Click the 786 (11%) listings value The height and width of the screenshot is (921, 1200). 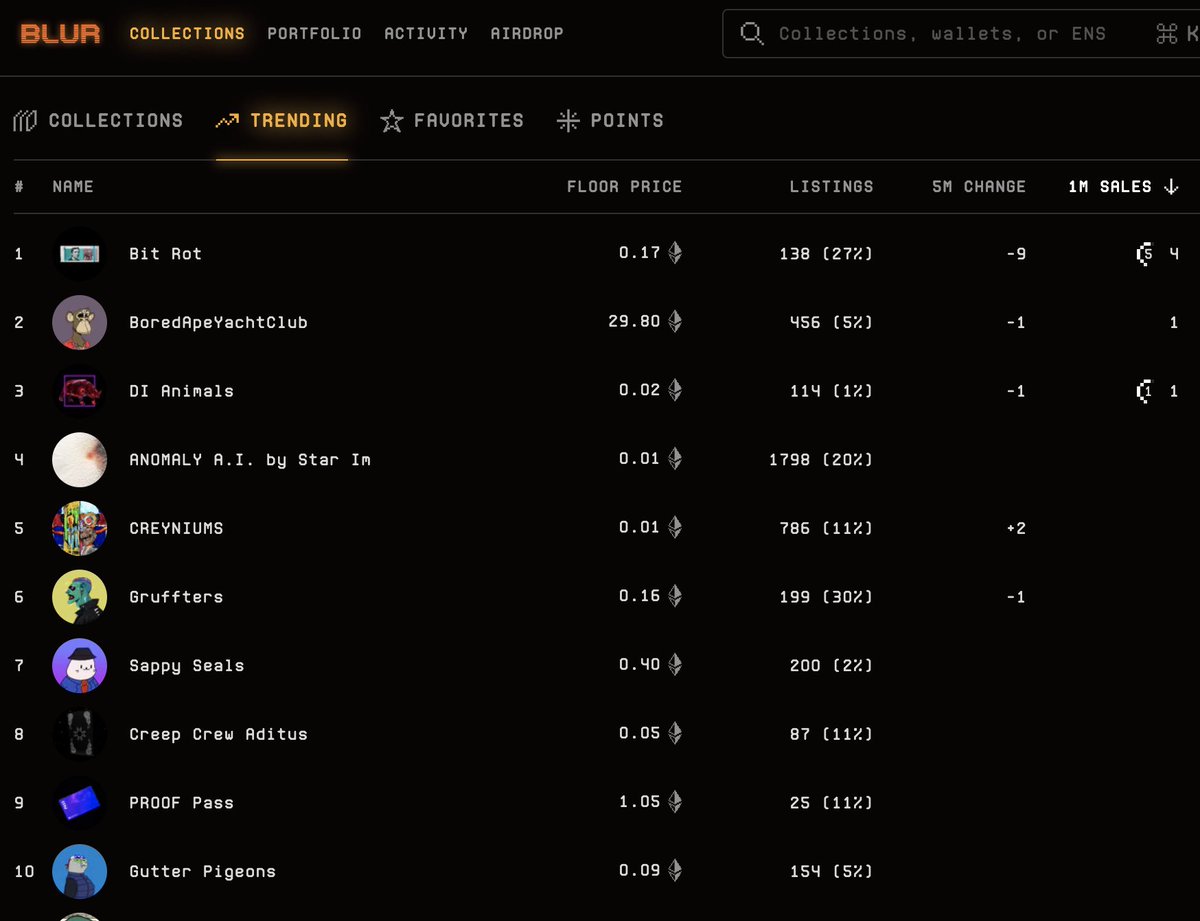click(x=826, y=528)
